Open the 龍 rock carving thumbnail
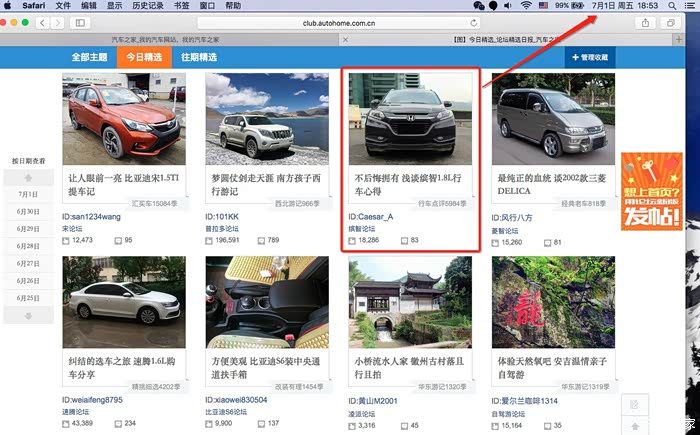This screenshot has width=700, height=435. point(554,302)
